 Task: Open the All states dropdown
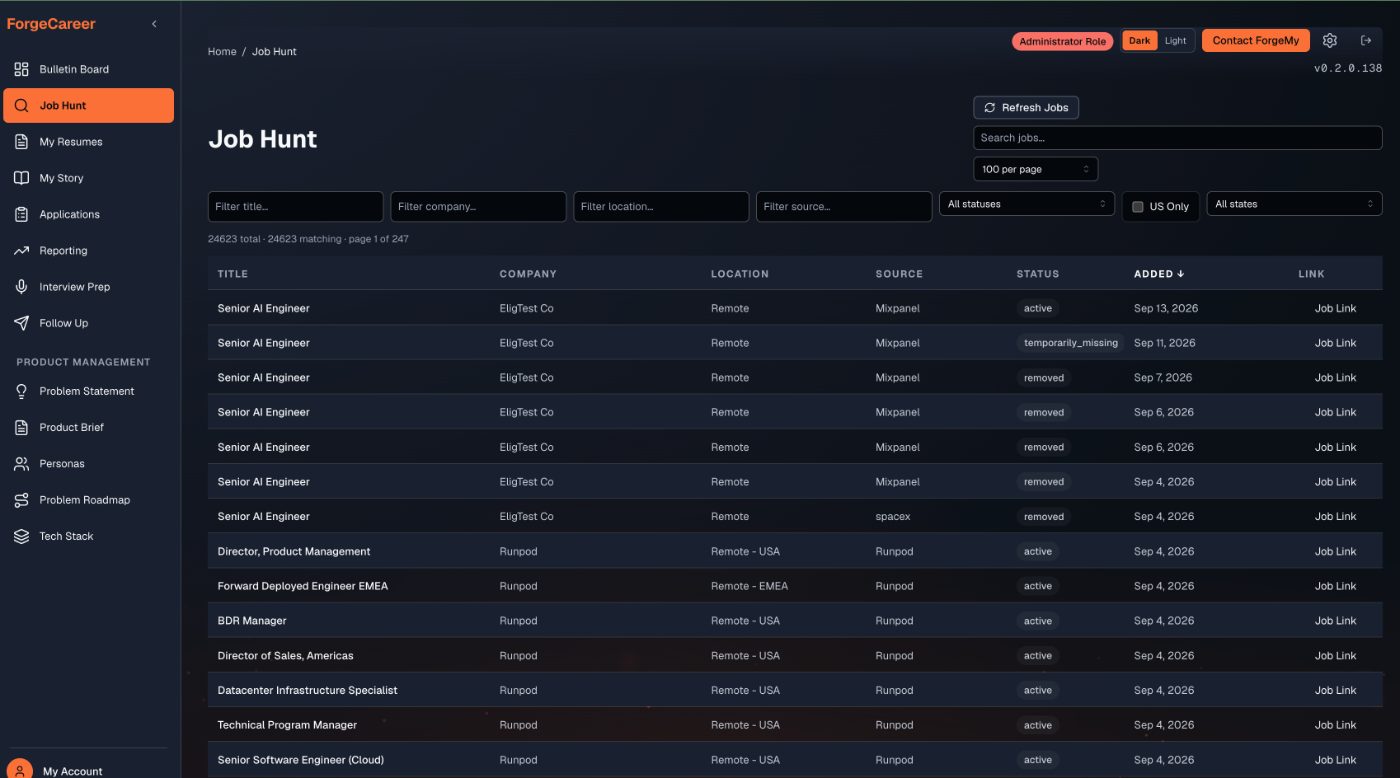click(1294, 204)
